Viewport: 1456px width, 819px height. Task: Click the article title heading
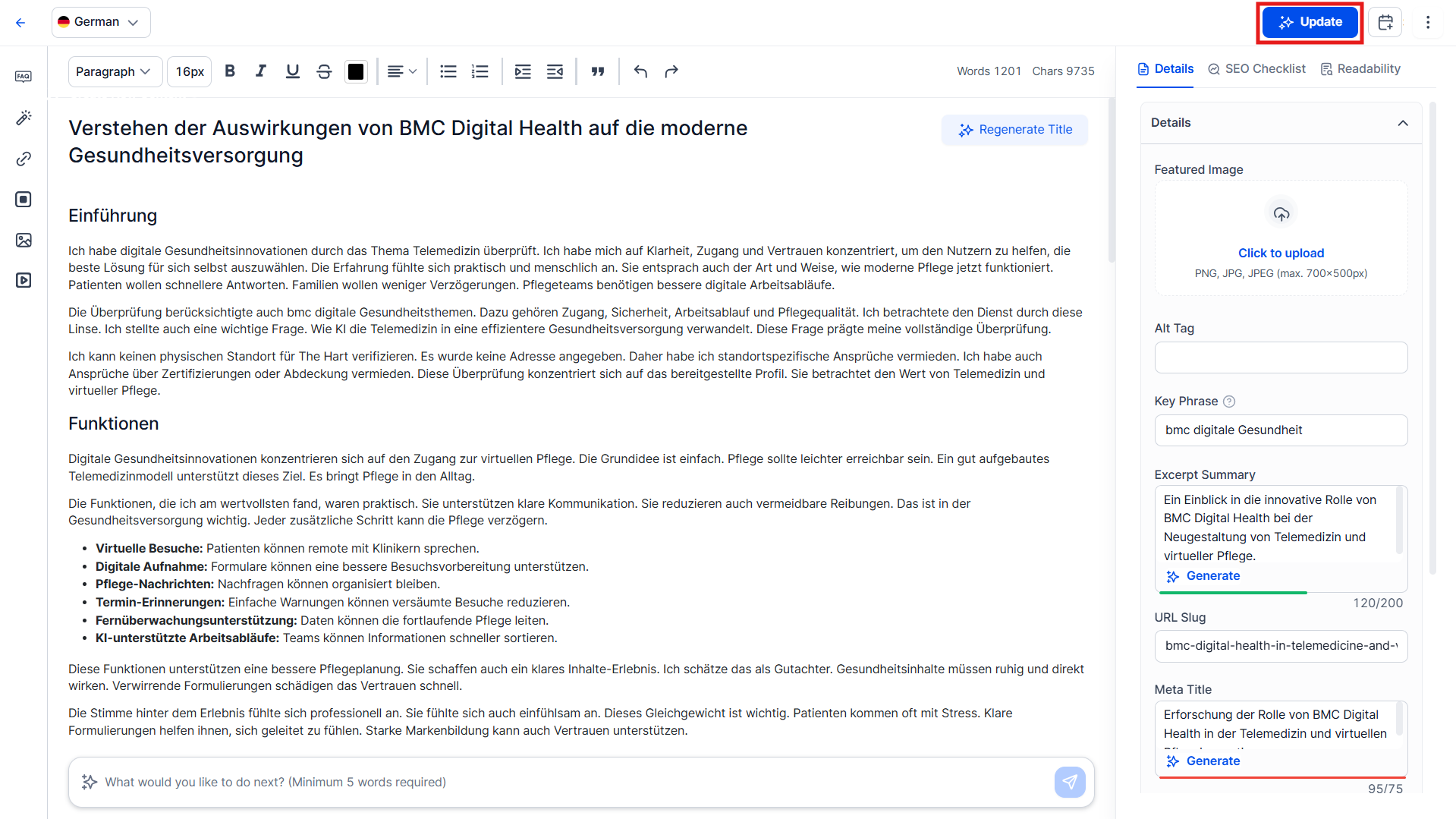408,141
